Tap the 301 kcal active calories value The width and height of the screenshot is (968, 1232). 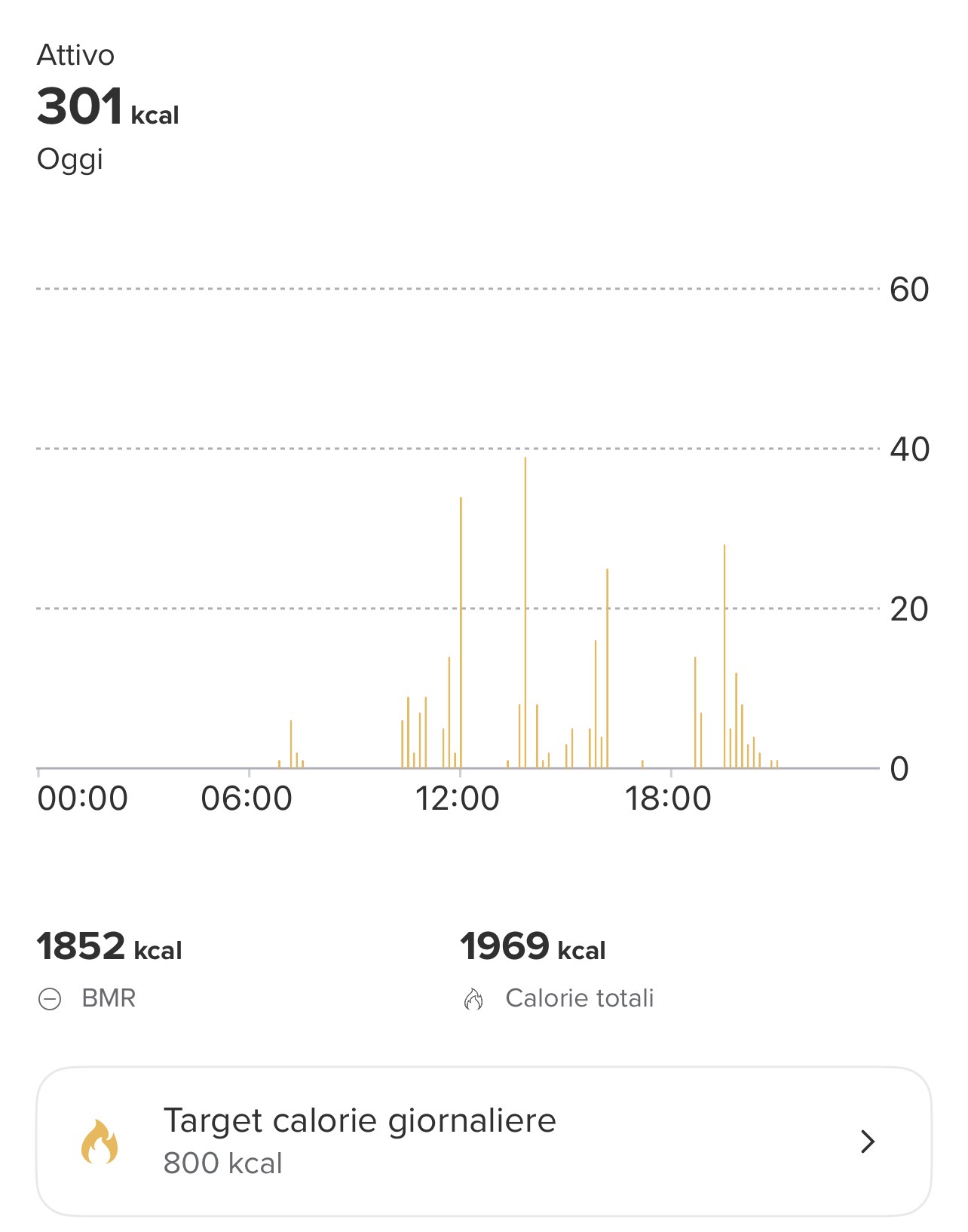108,106
